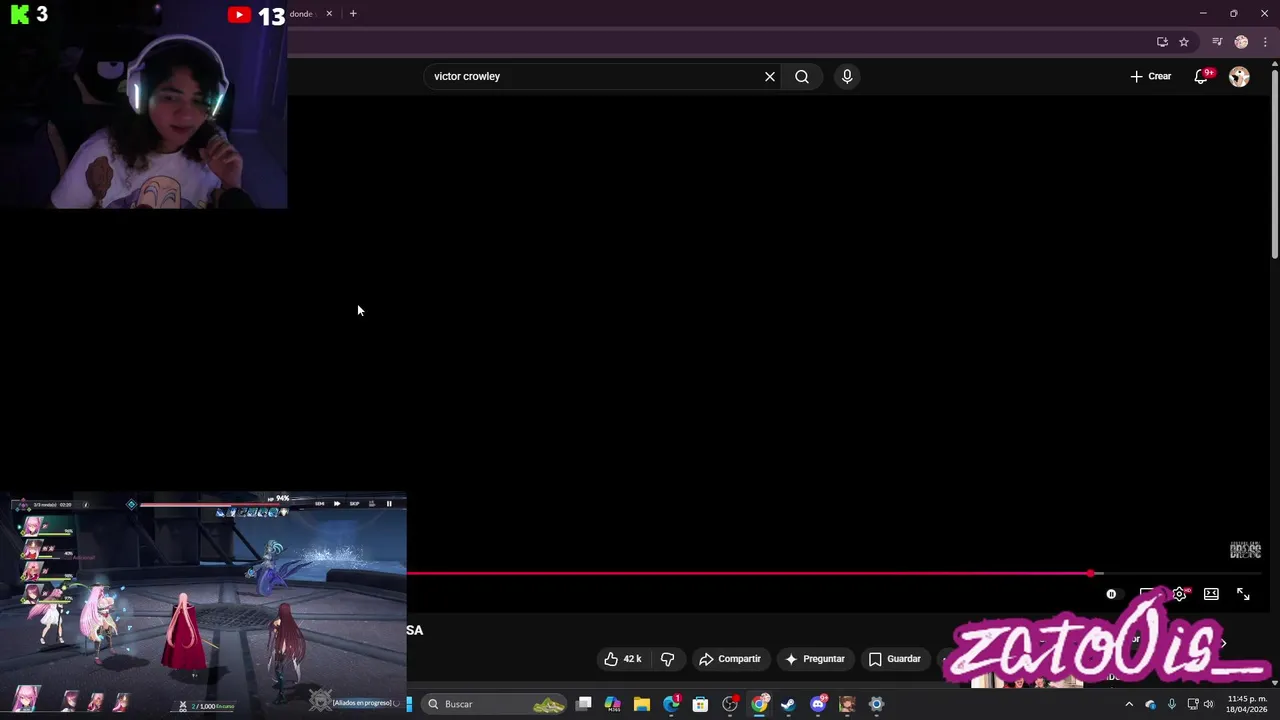The image size is (1280, 720).
Task: Switch to Google Chrome in the taskbar
Action: pos(759,704)
